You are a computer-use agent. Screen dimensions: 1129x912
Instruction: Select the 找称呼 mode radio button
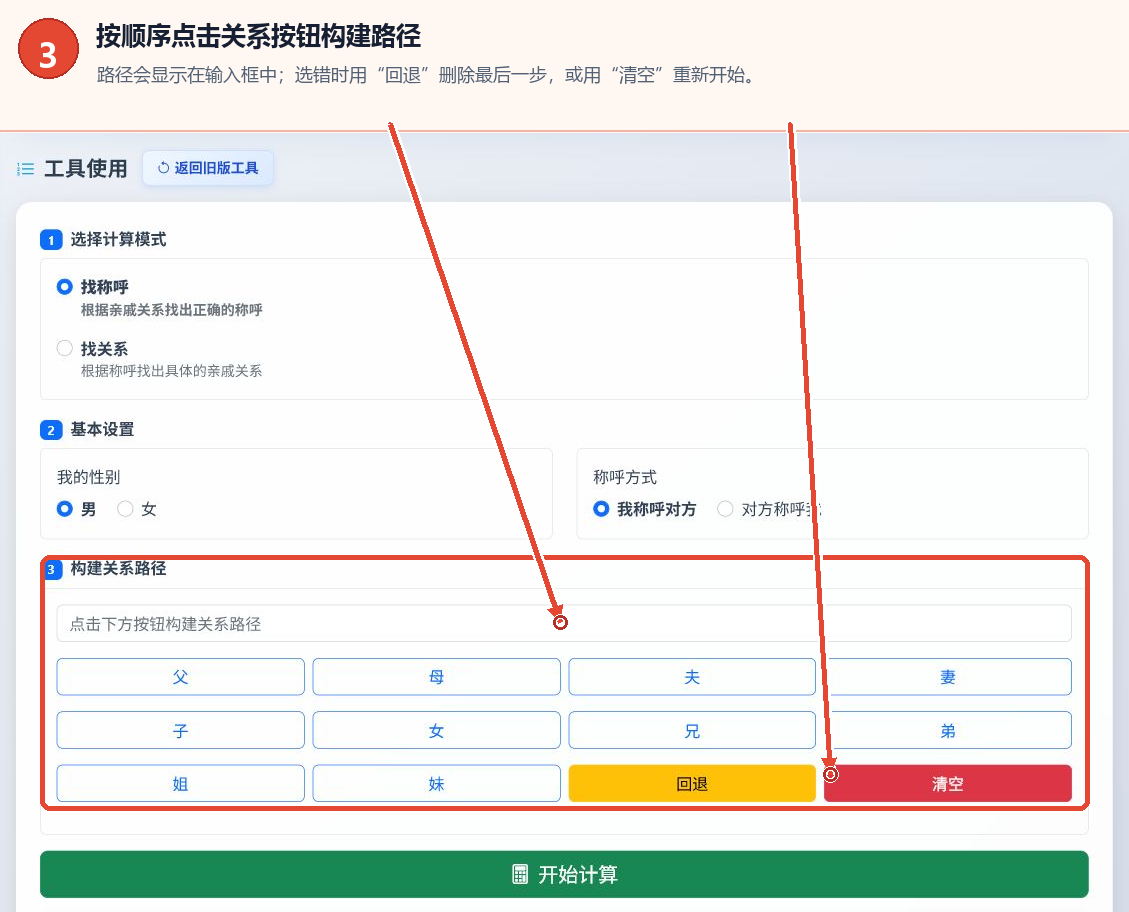pos(65,286)
